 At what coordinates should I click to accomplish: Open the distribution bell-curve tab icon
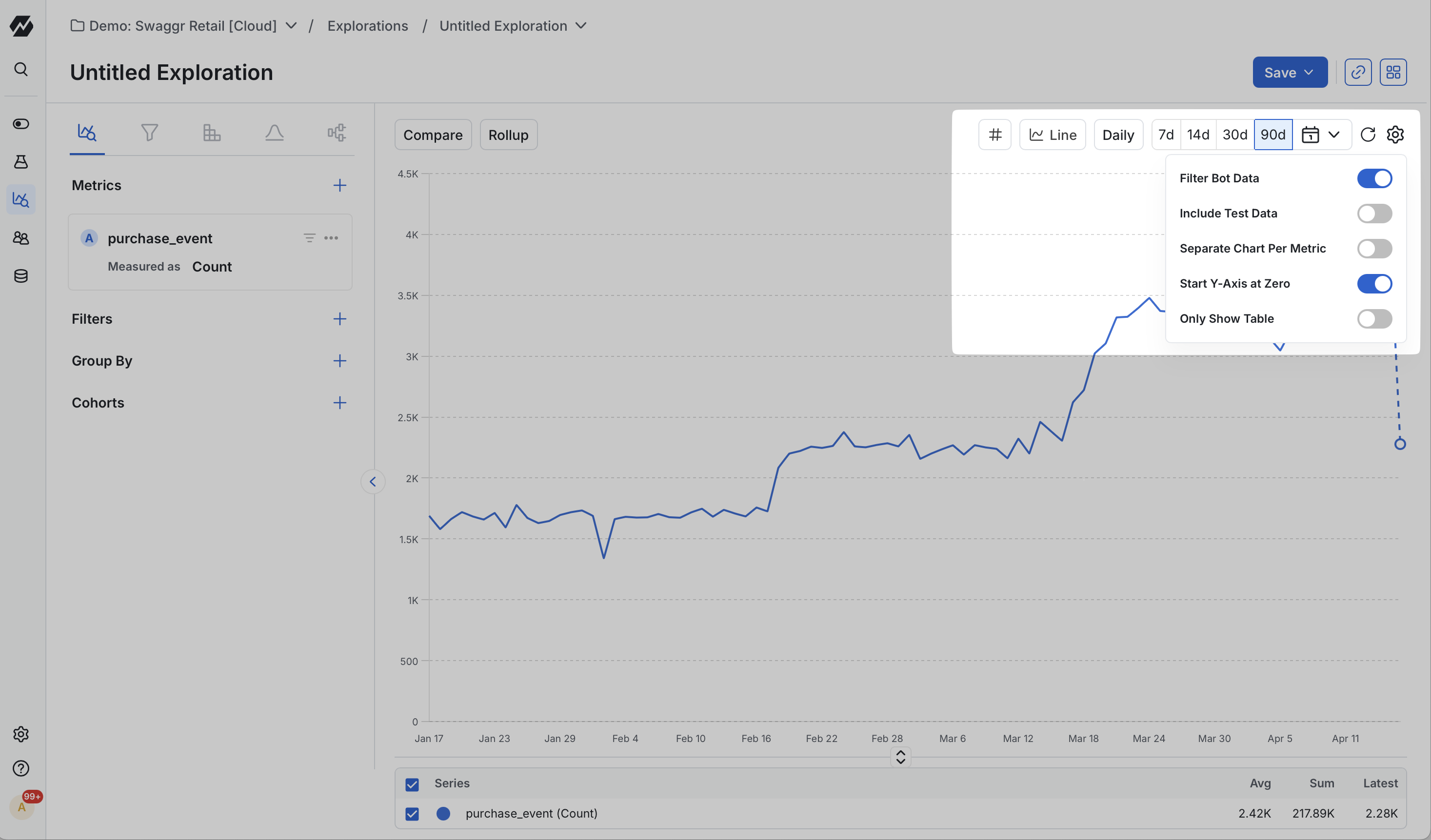point(274,133)
